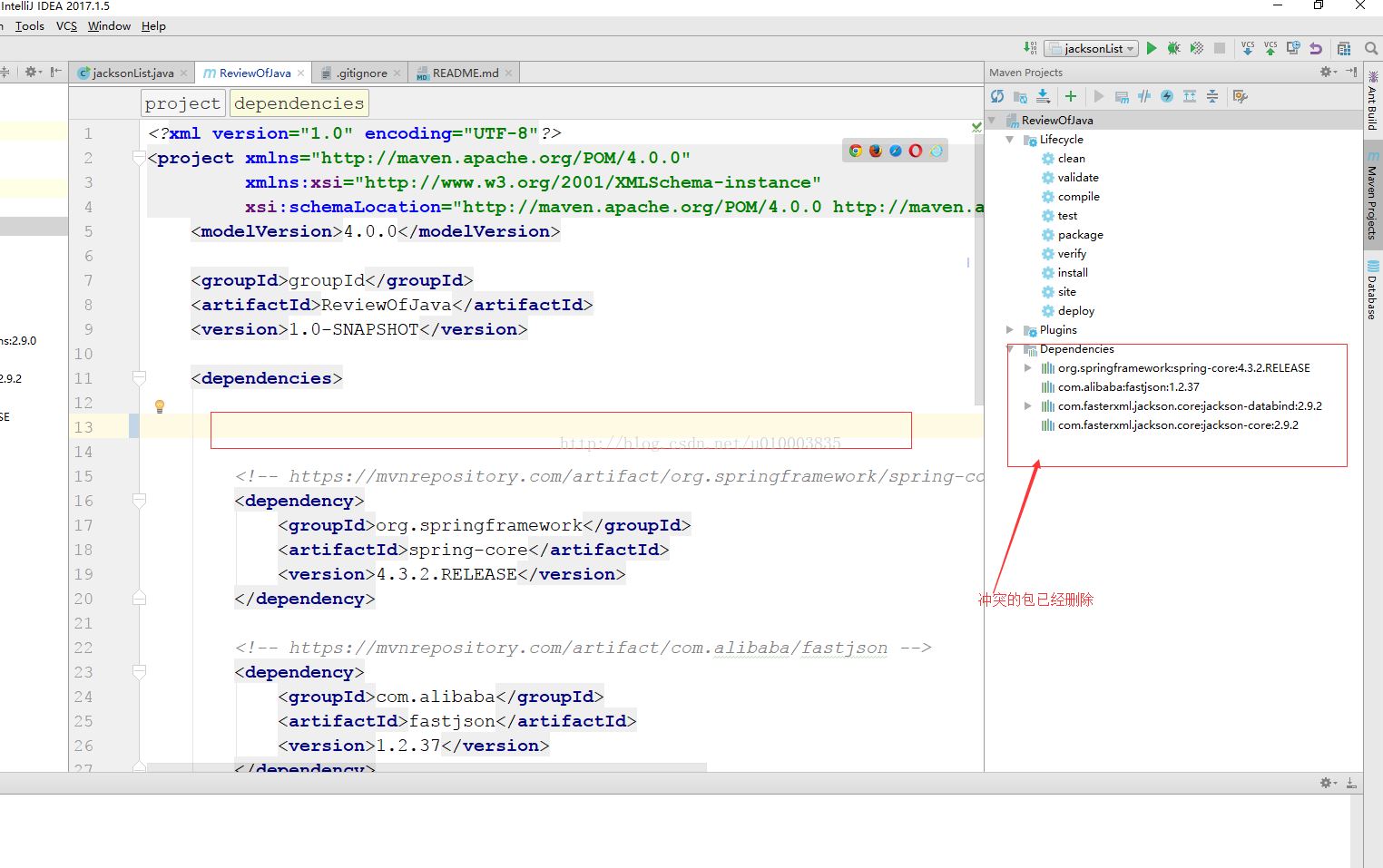The height and width of the screenshot is (868, 1383).
Task: Toggle Skip Tests mode in Maven toolbar
Action: pos(1167,96)
